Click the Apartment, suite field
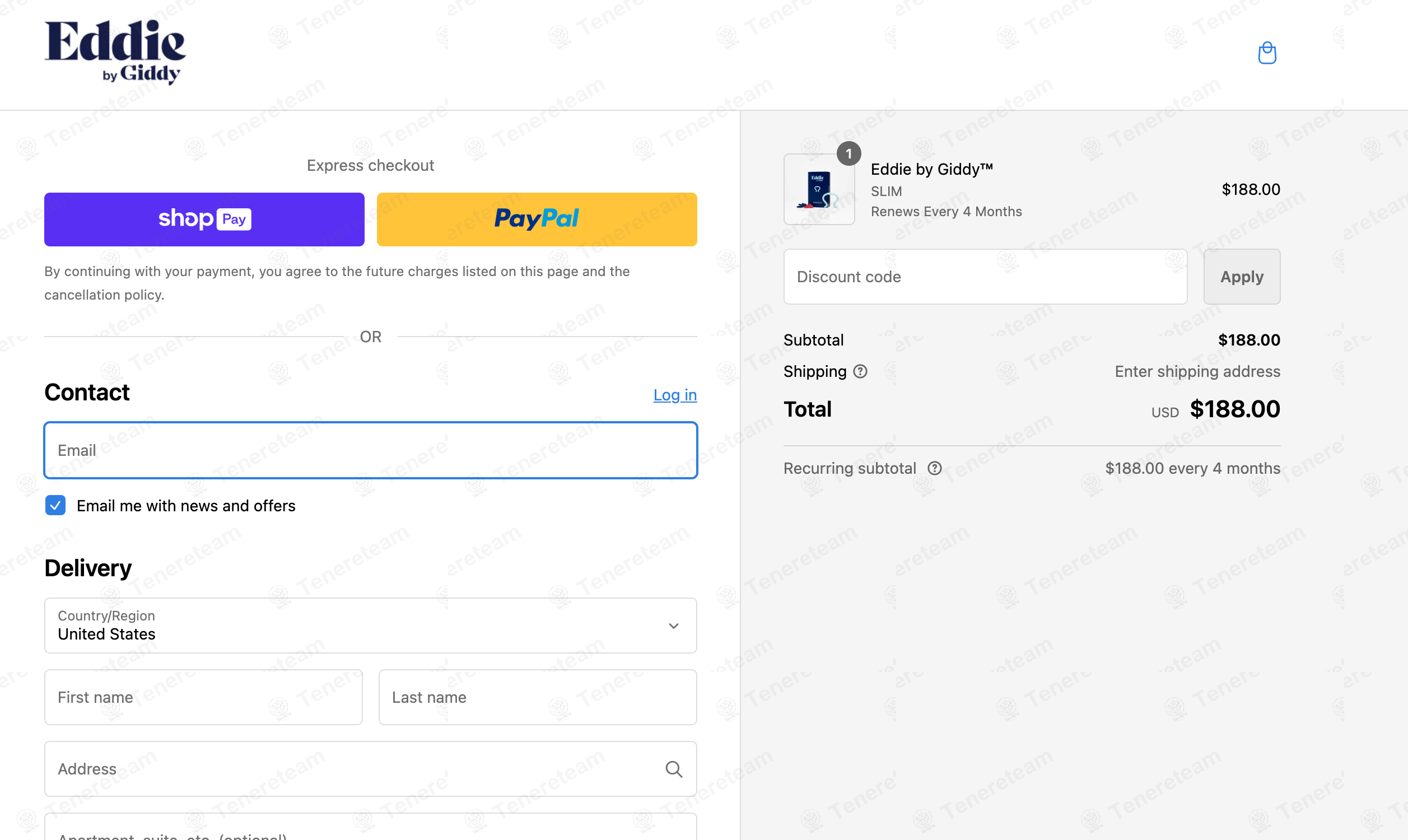This screenshot has width=1408, height=840. (x=371, y=828)
